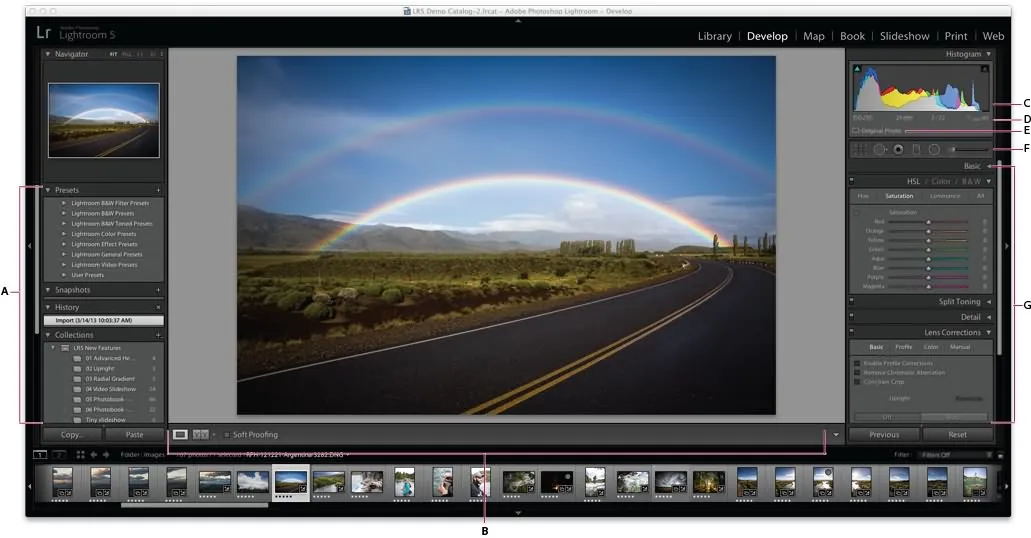The height and width of the screenshot is (538, 1031).
Task: Select the Radial Filter tool
Action: pyautogui.click(x=934, y=149)
